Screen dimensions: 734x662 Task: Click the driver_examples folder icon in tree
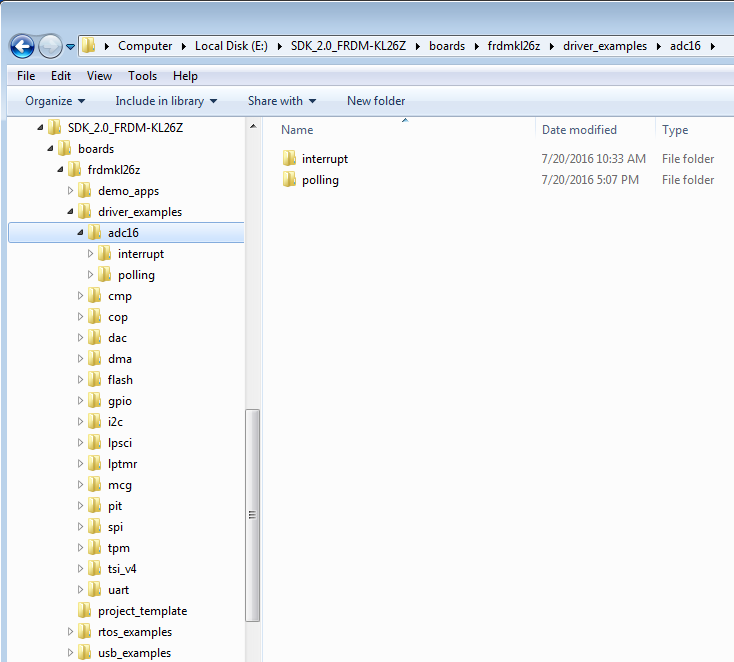[x=84, y=212]
